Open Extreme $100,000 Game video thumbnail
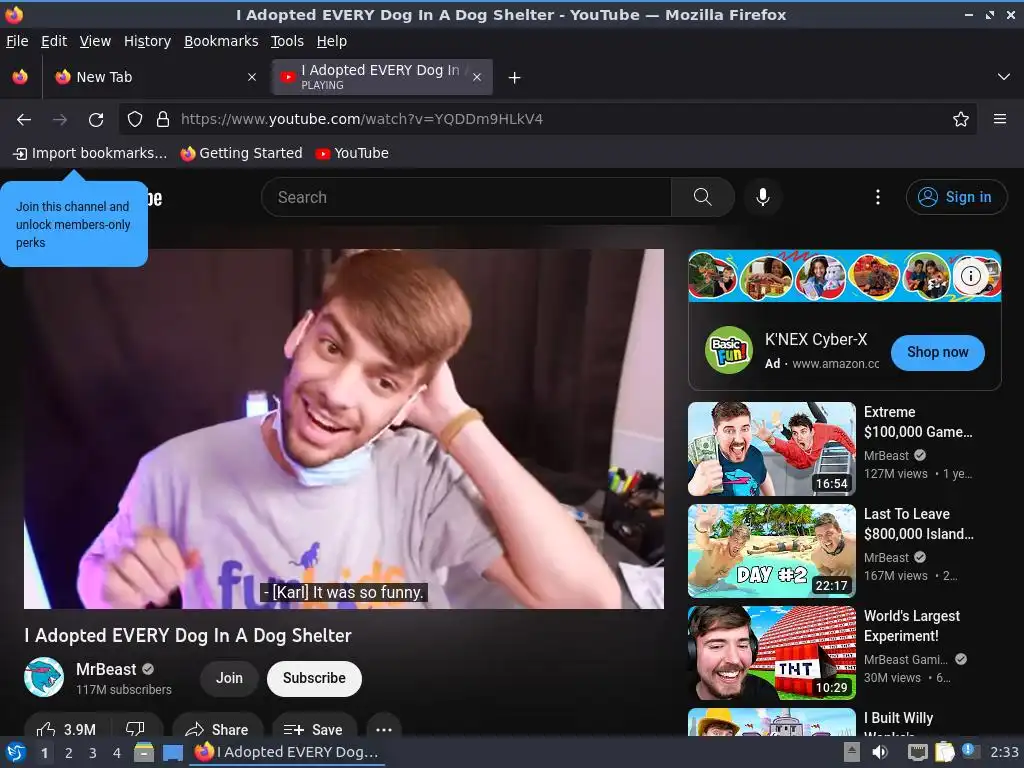1024x768 pixels. click(771, 449)
